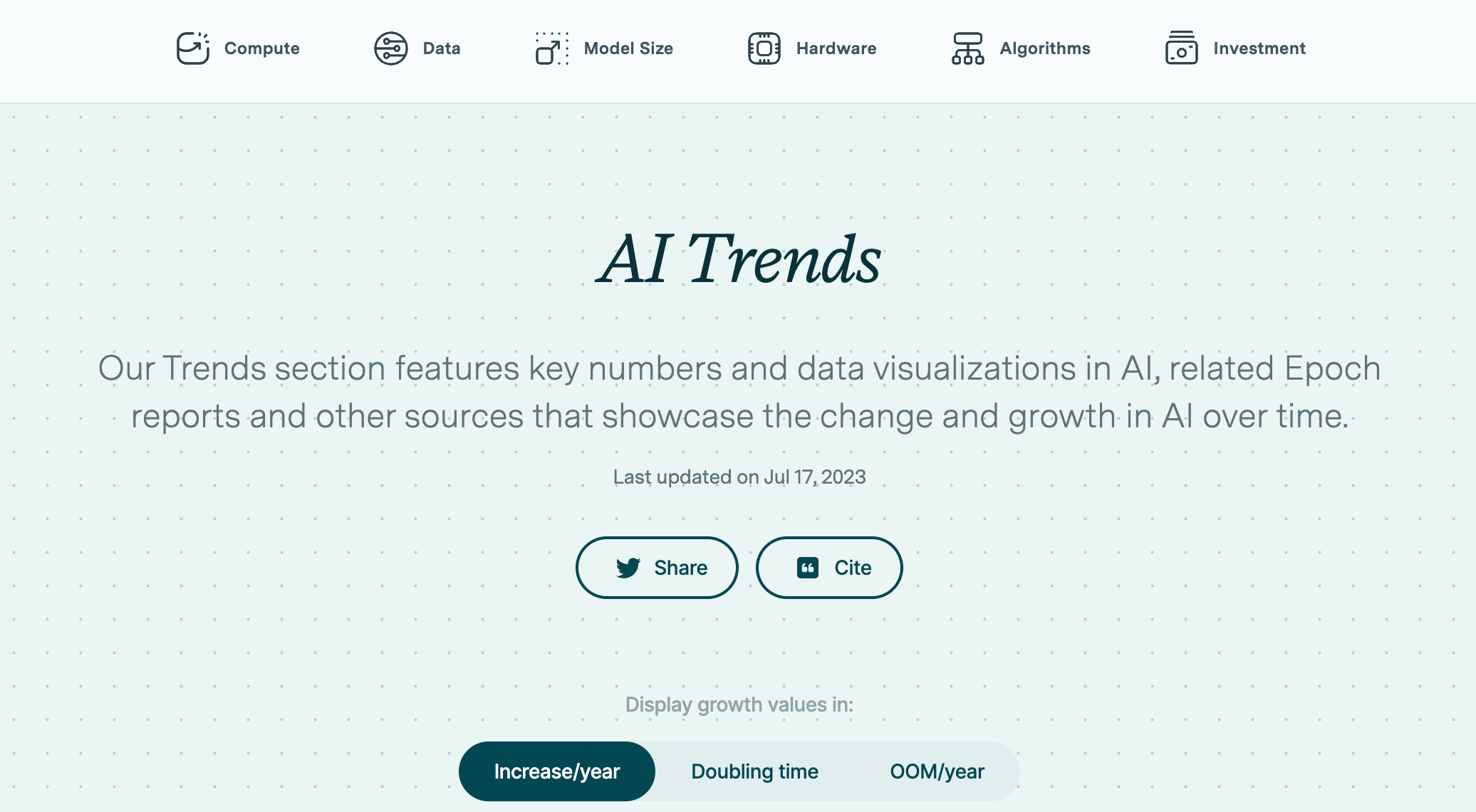This screenshot has width=1476, height=812.
Task: Switch to OOM/year growth view
Action: tap(936, 770)
